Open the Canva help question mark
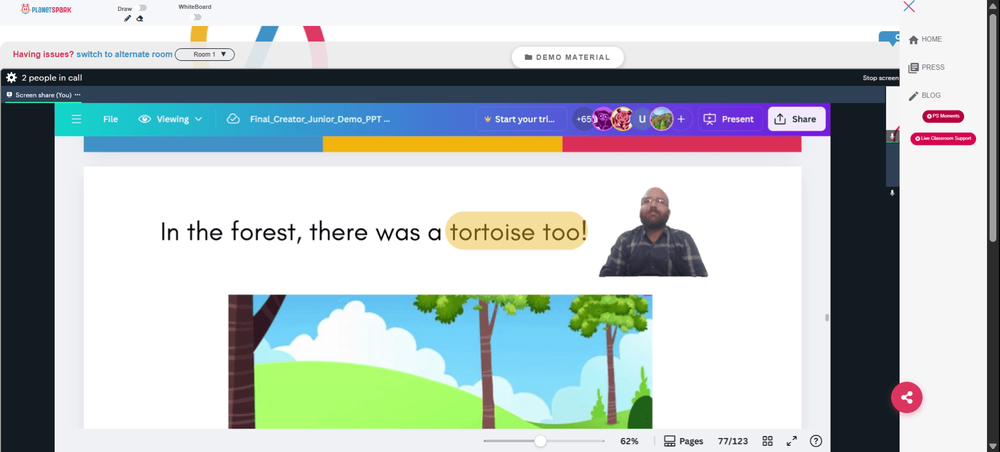The image size is (1000, 452). [816, 441]
